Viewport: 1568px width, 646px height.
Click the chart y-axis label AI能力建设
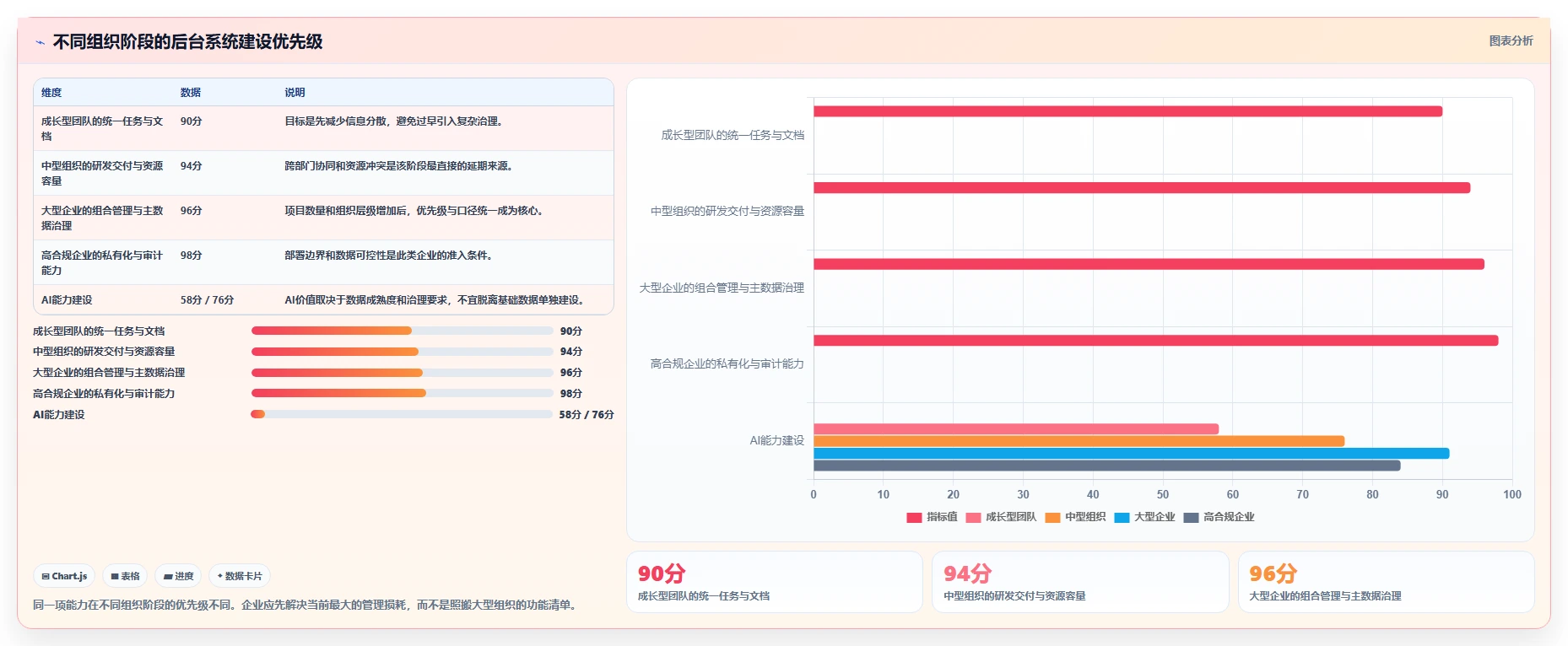pyautogui.click(x=776, y=441)
